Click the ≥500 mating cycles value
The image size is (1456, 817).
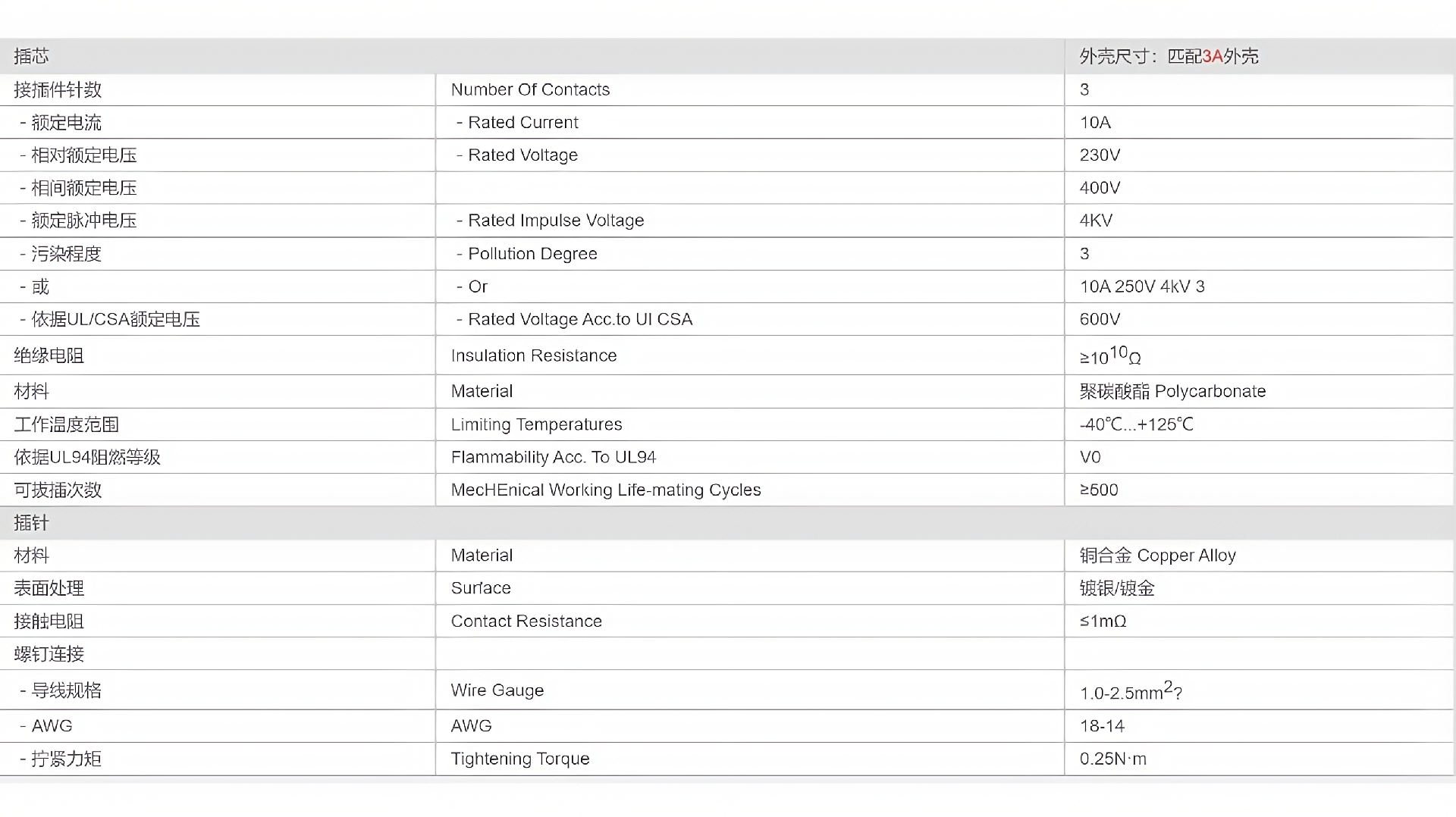tap(1099, 490)
